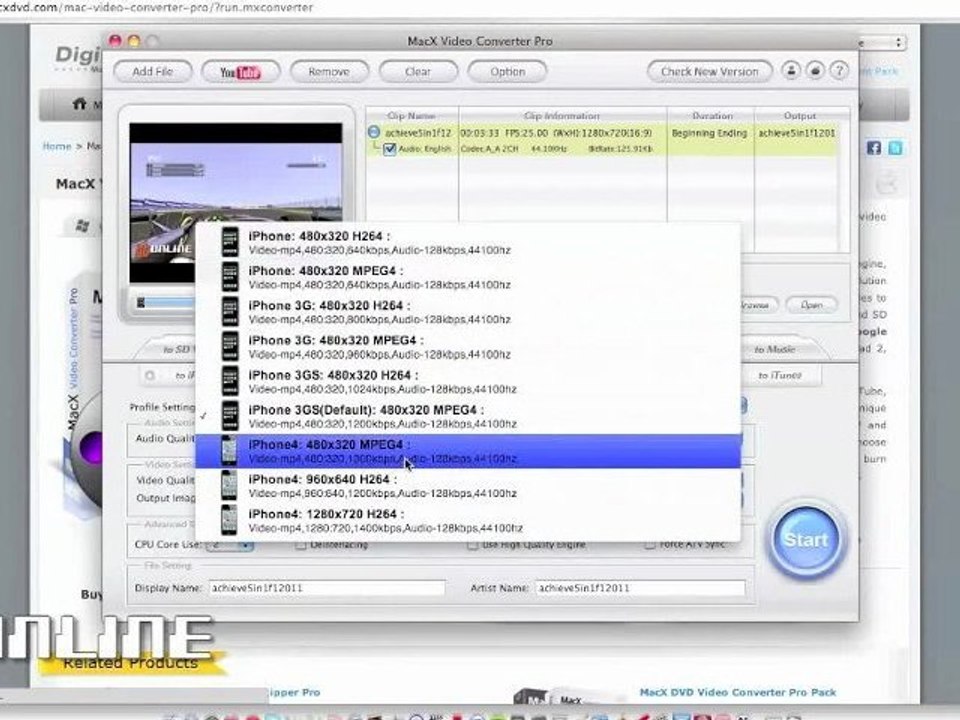Switch to the to Music tab
Image resolution: width=960 pixels, height=720 pixels.
click(x=774, y=349)
